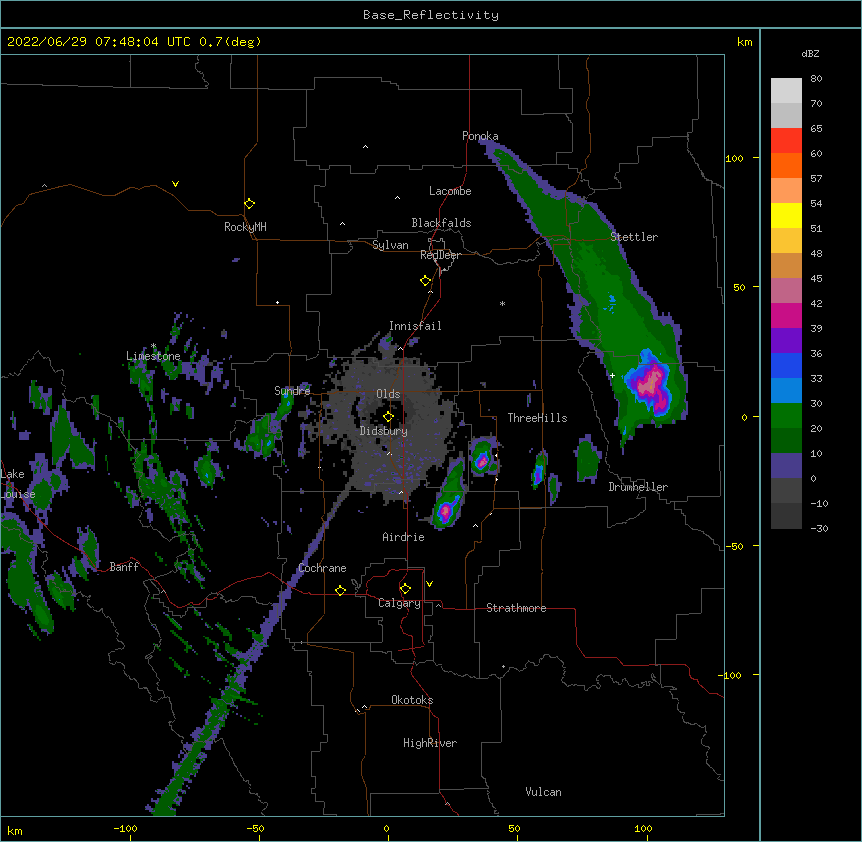Select the Vulcan label
This screenshot has width=862, height=842.
pyautogui.click(x=543, y=792)
